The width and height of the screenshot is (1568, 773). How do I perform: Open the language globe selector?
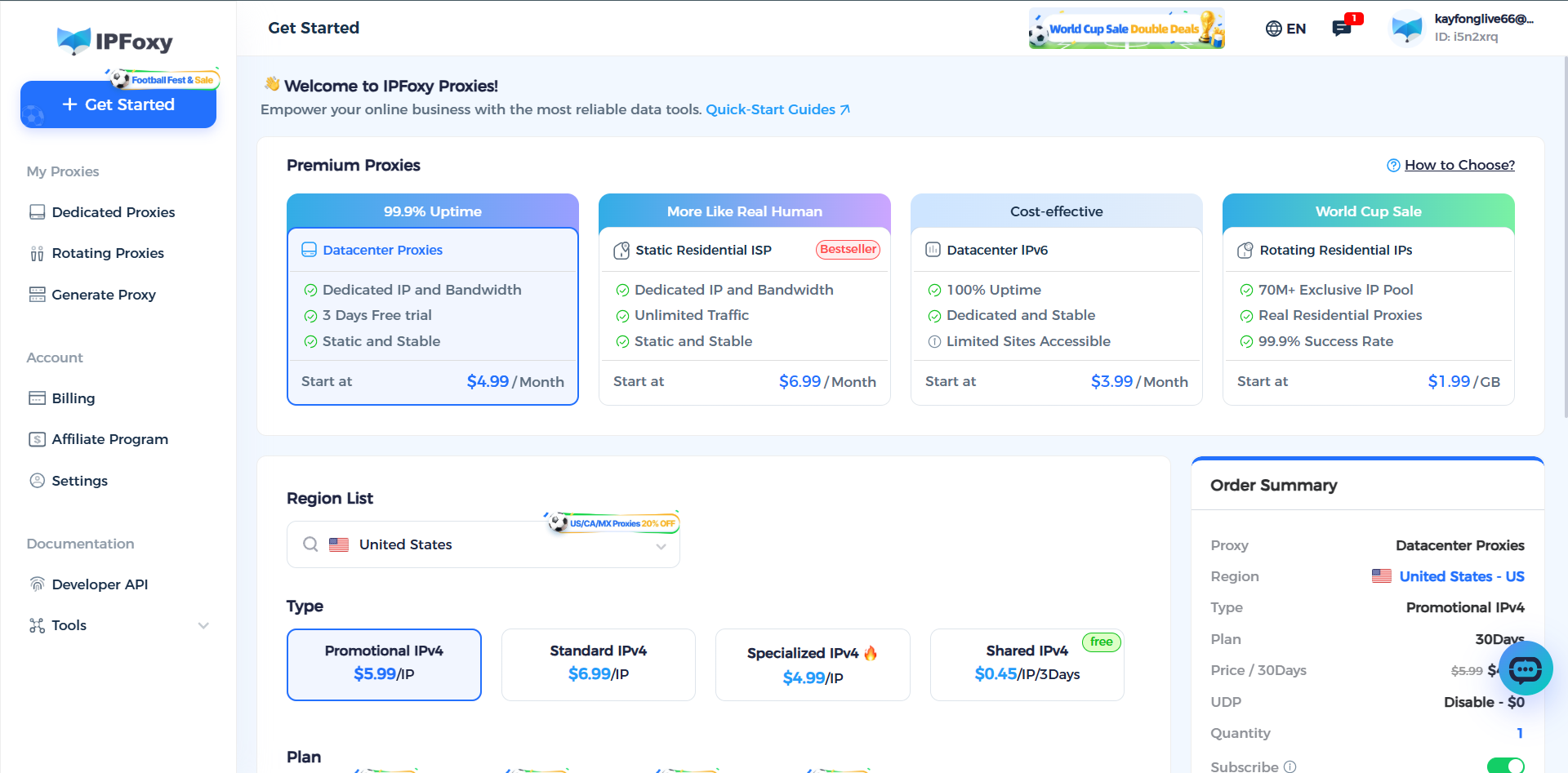[x=1273, y=29]
